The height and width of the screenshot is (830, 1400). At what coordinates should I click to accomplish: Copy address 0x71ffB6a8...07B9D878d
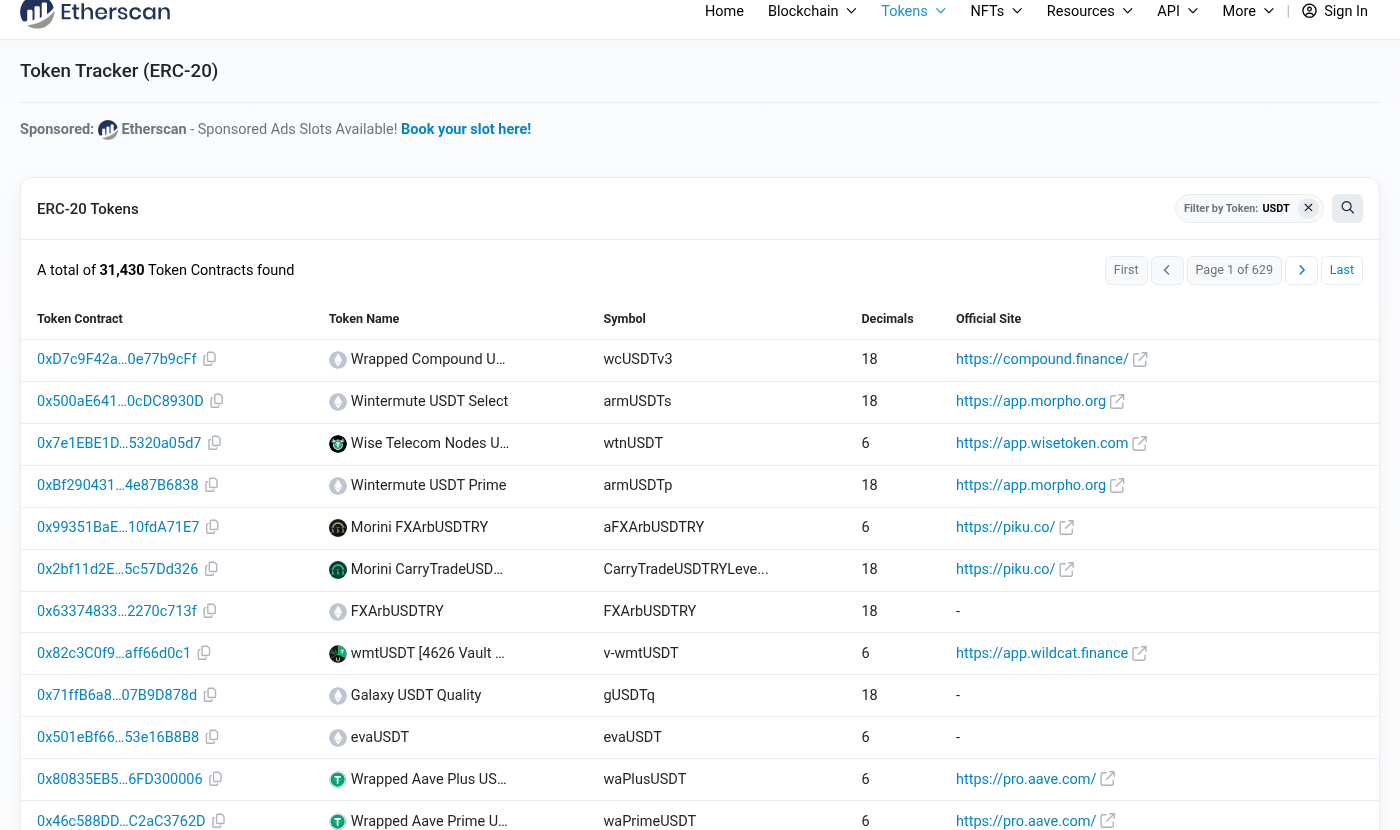[210, 695]
